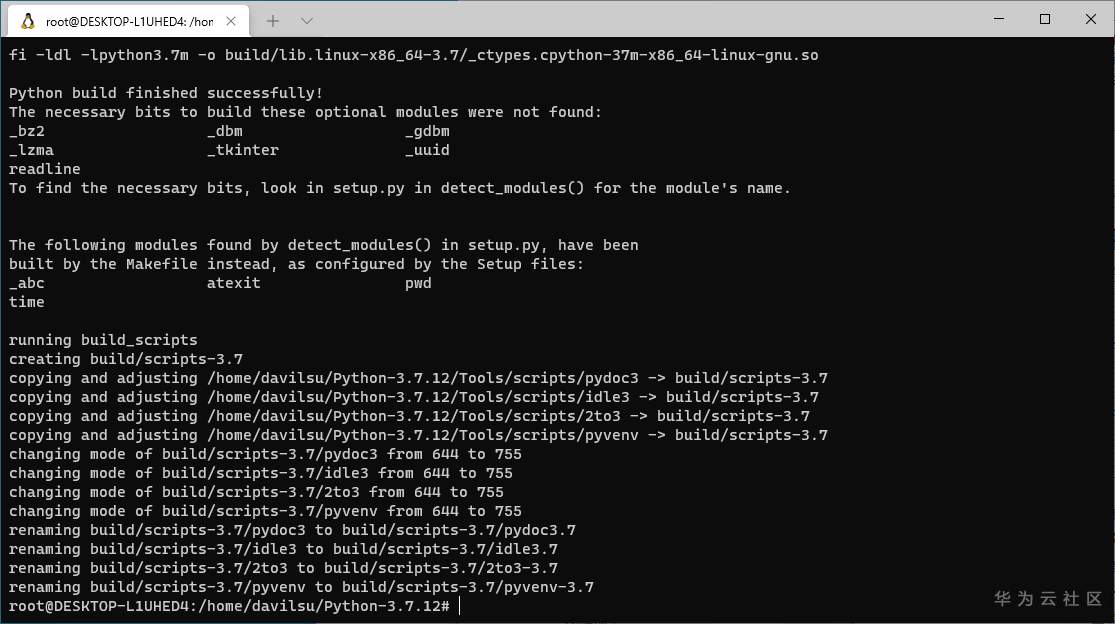The height and width of the screenshot is (624, 1115).
Task: Expand the new-tab profile dropdown chevron
Action: 307,20
